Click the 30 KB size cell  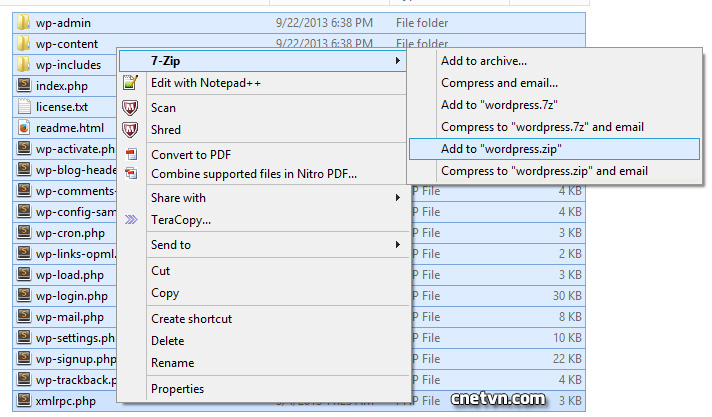tap(567, 296)
